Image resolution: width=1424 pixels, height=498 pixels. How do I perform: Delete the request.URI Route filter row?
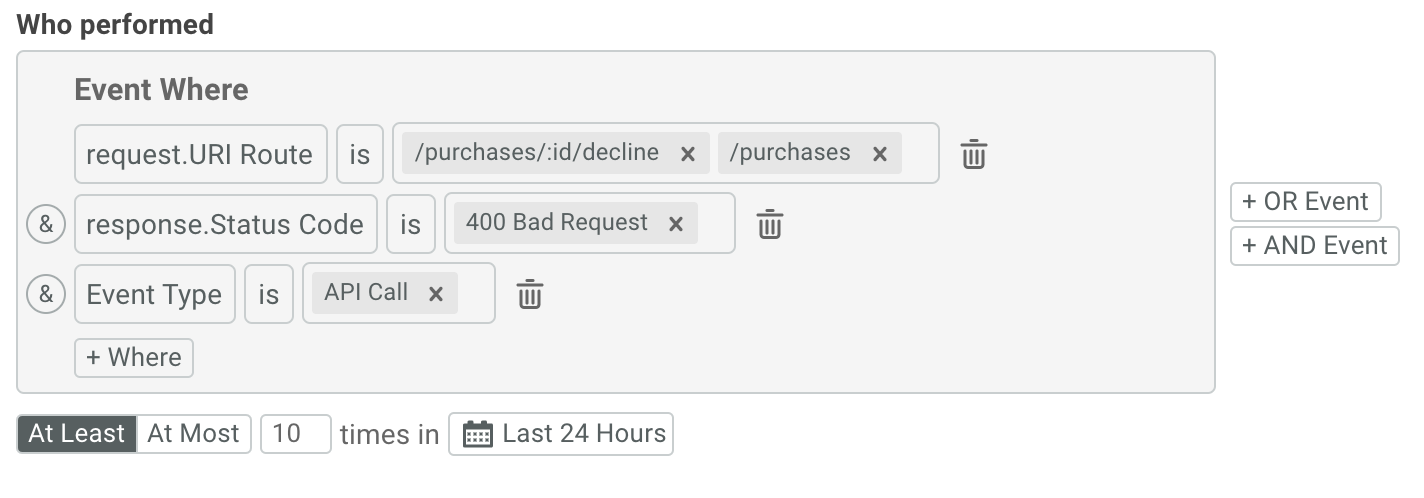click(973, 154)
